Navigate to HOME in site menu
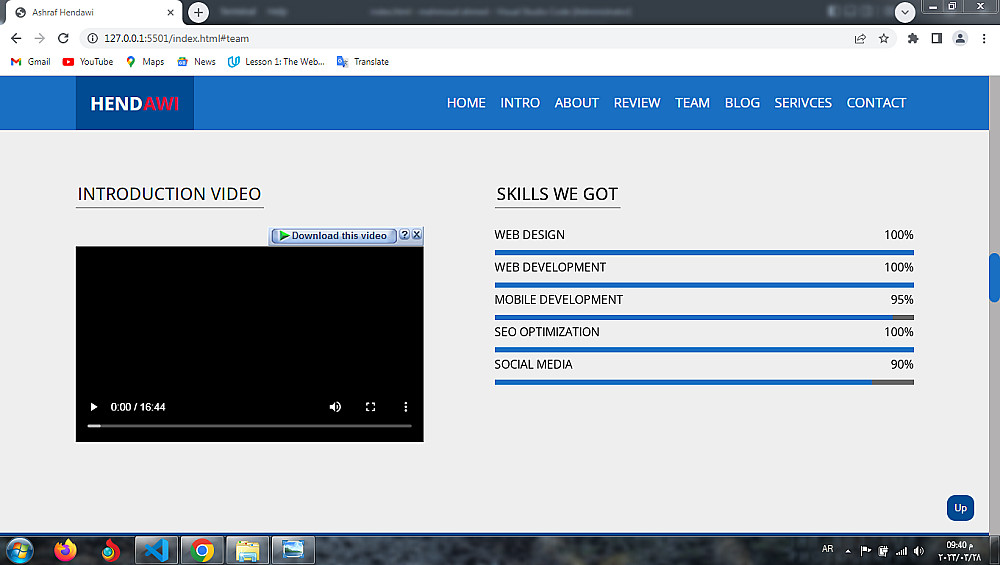This screenshot has width=1000, height=565. pos(466,103)
